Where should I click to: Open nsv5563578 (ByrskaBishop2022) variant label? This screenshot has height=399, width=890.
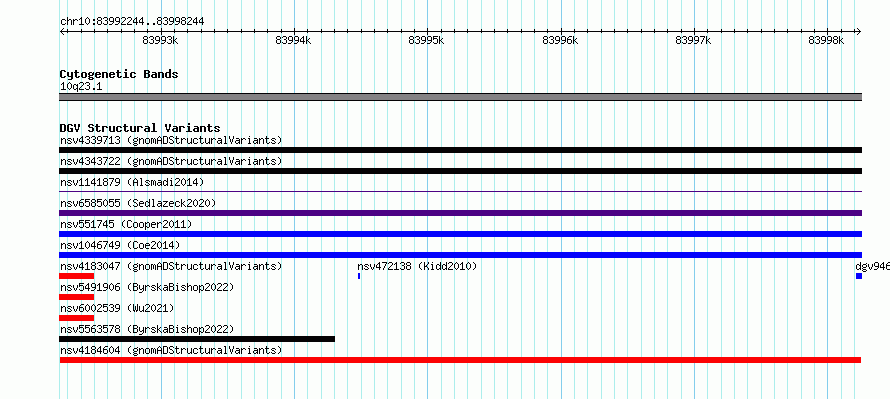(147, 329)
